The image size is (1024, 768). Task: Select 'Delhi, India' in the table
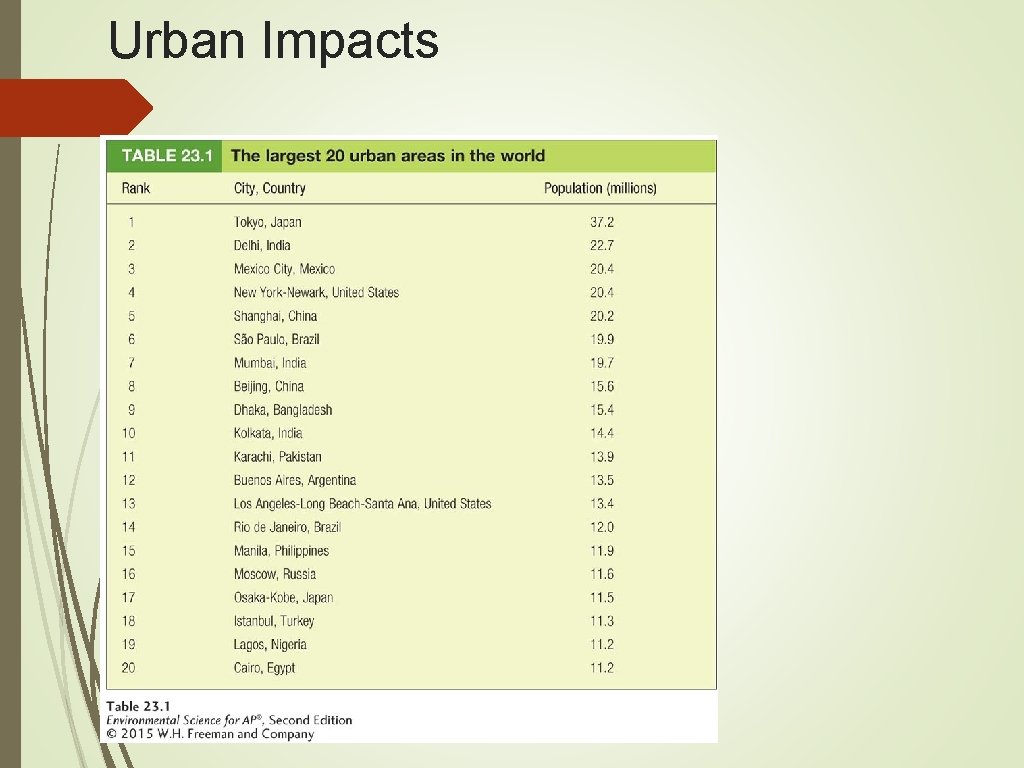[x=262, y=246]
